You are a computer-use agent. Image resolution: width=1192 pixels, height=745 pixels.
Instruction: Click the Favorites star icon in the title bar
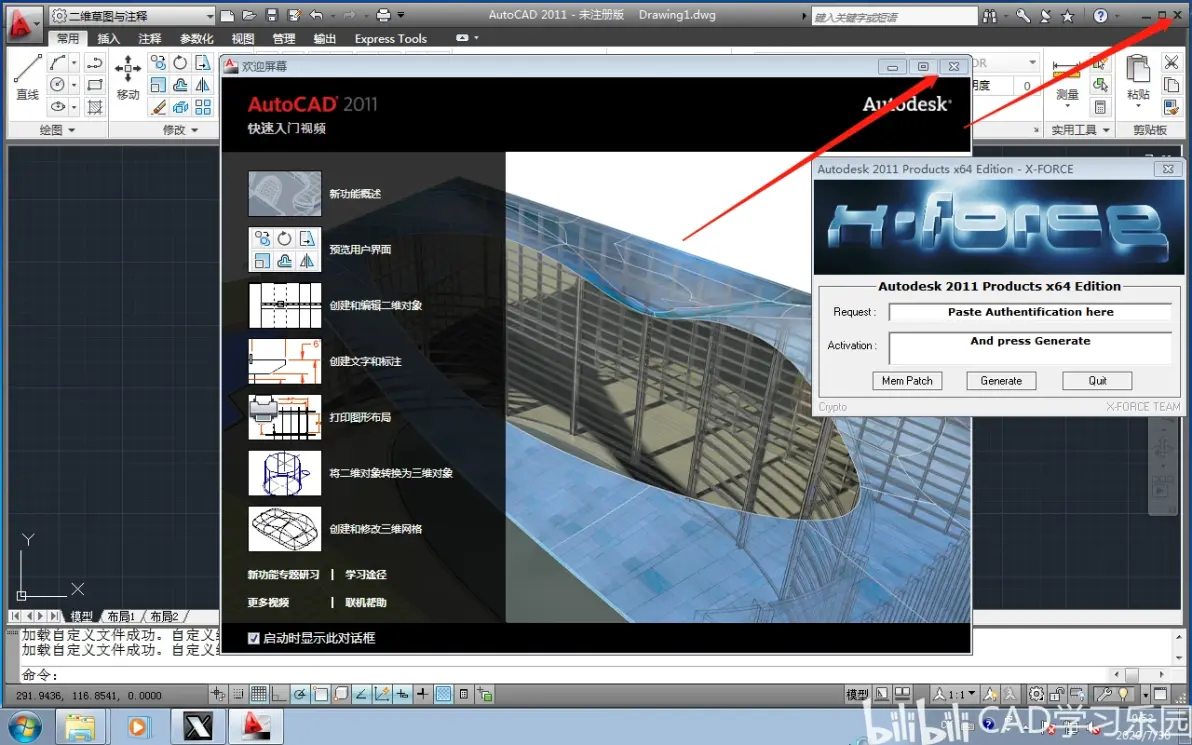point(1067,15)
